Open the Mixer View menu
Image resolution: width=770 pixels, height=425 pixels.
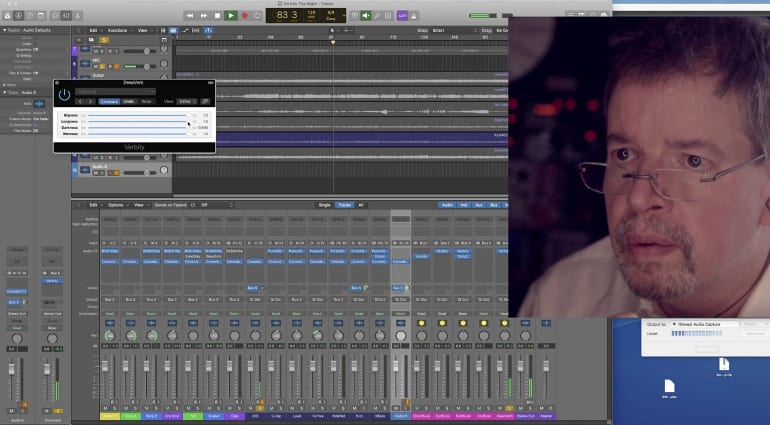coord(139,205)
